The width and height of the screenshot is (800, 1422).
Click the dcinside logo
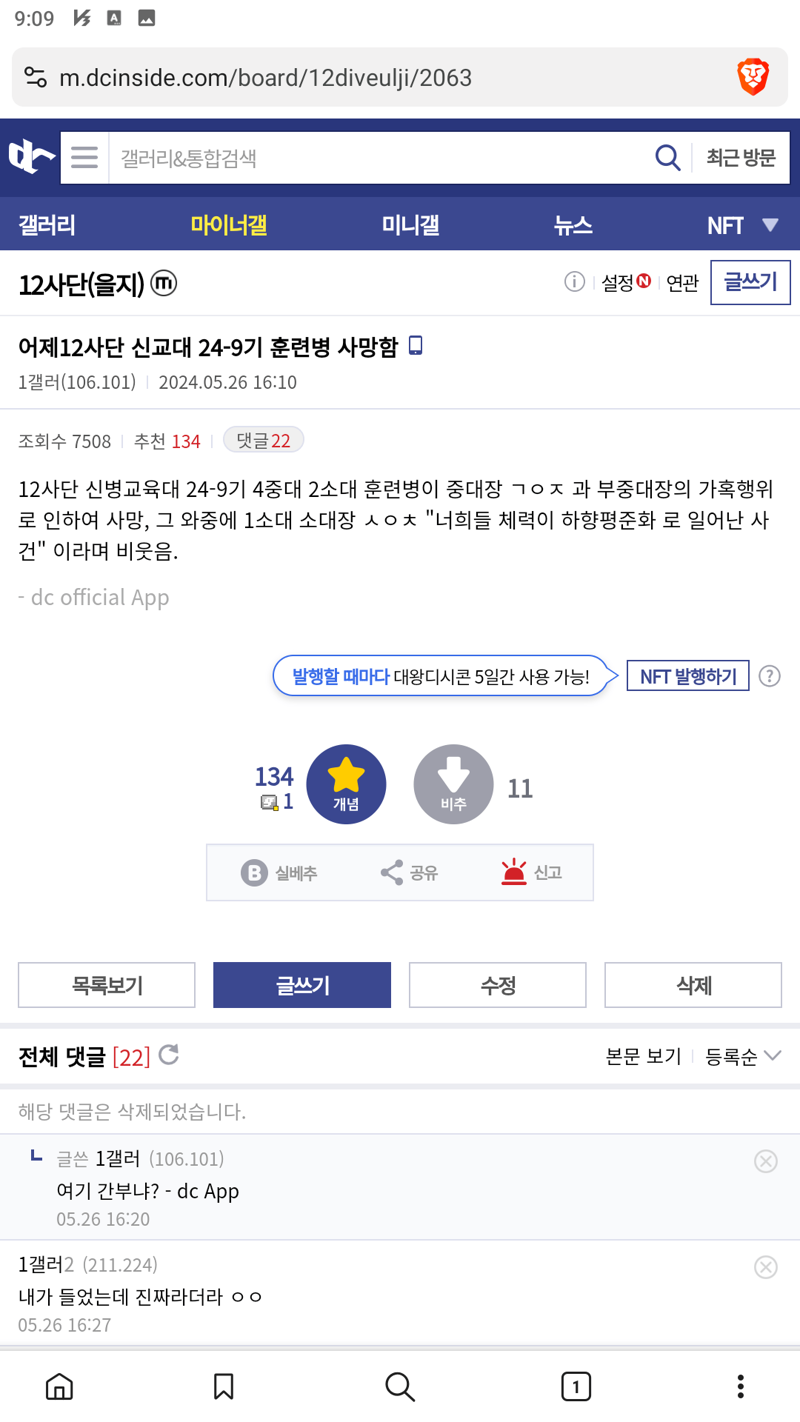[31, 157]
